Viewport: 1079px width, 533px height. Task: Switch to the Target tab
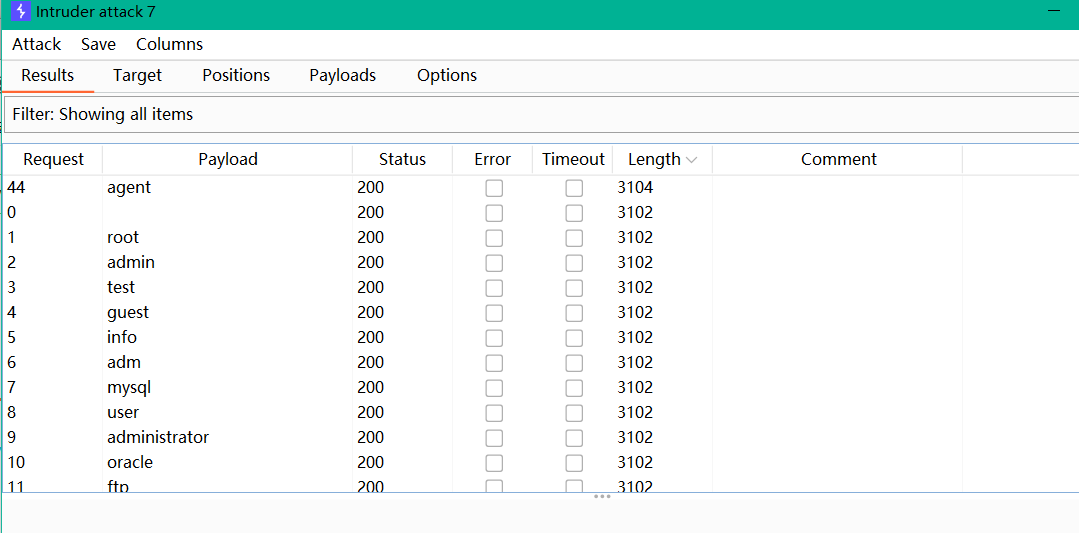click(x=138, y=75)
